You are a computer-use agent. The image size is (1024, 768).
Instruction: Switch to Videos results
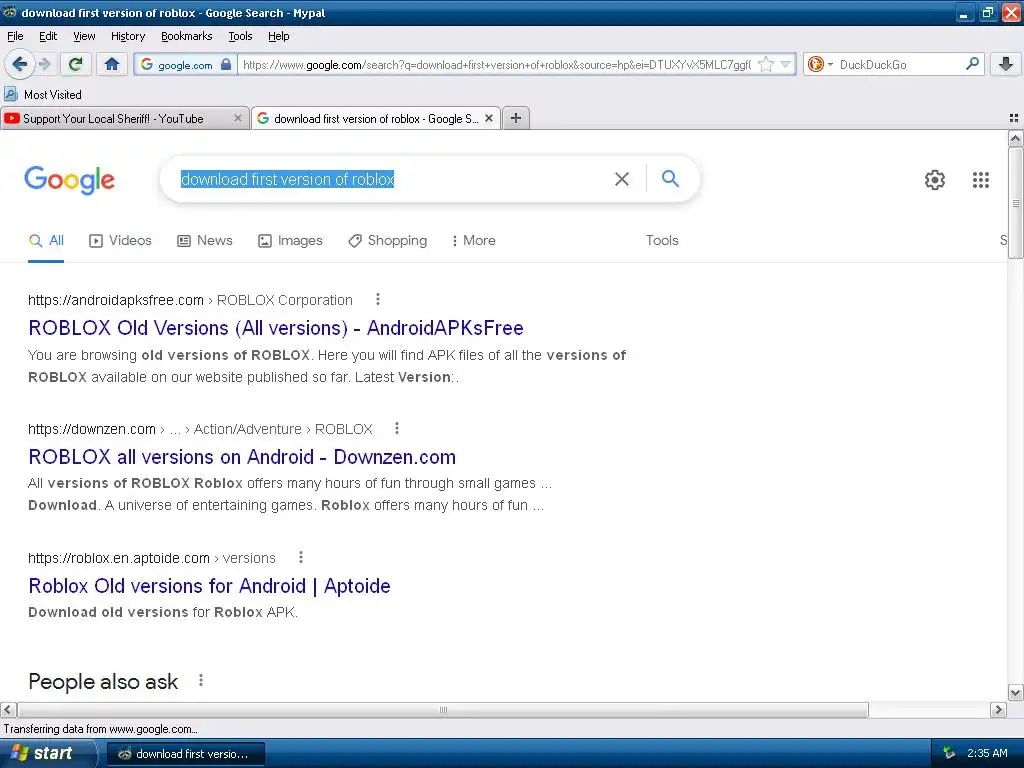[120, 240]
